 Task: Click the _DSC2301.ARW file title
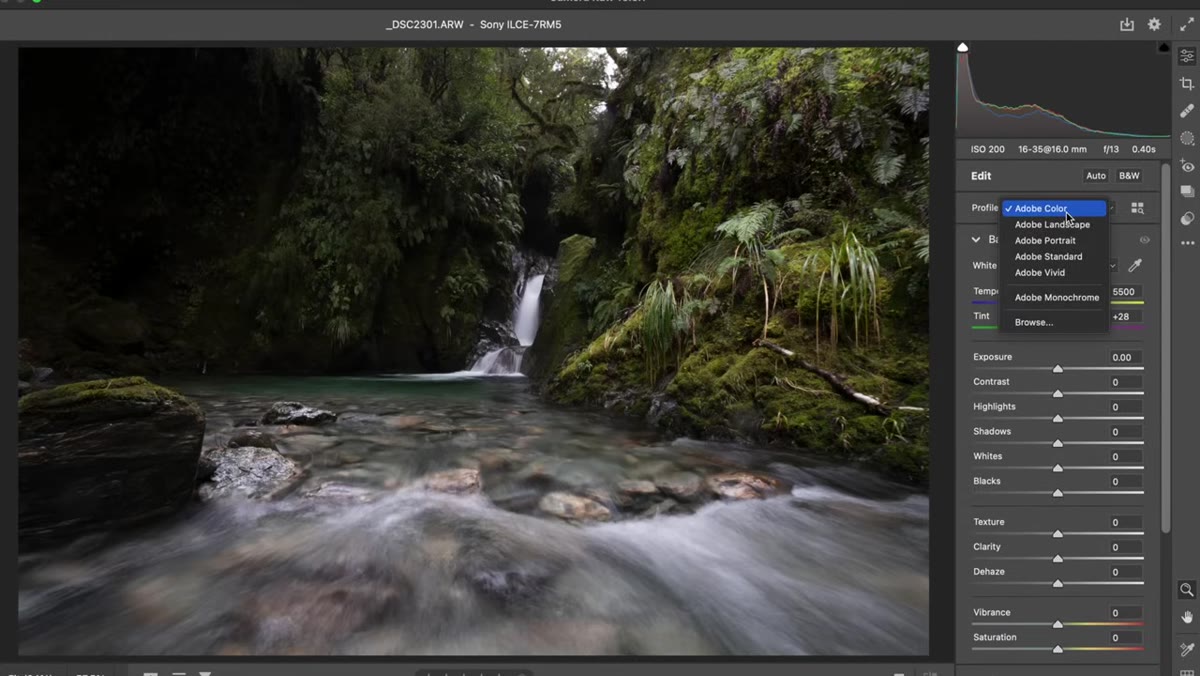[427, 24]
